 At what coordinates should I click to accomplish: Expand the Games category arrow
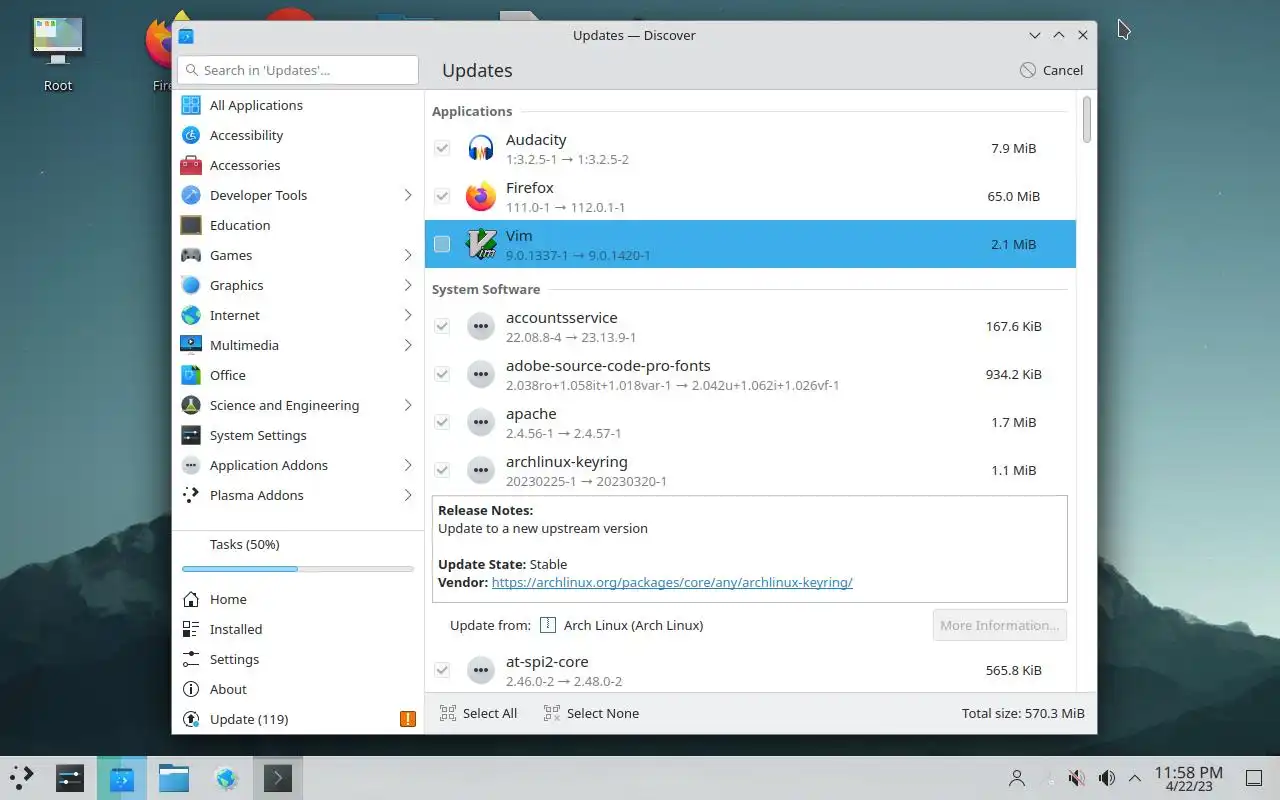point(408,255)
